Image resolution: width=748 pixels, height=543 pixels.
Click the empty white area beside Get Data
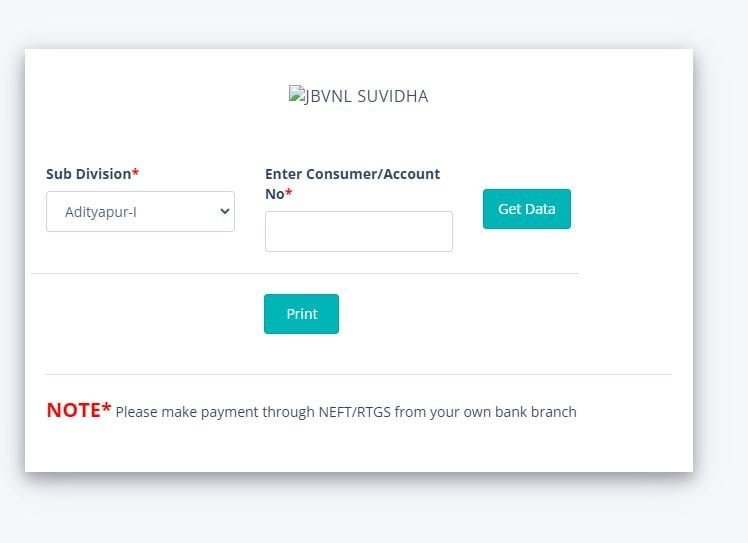[x=630, y=210]
